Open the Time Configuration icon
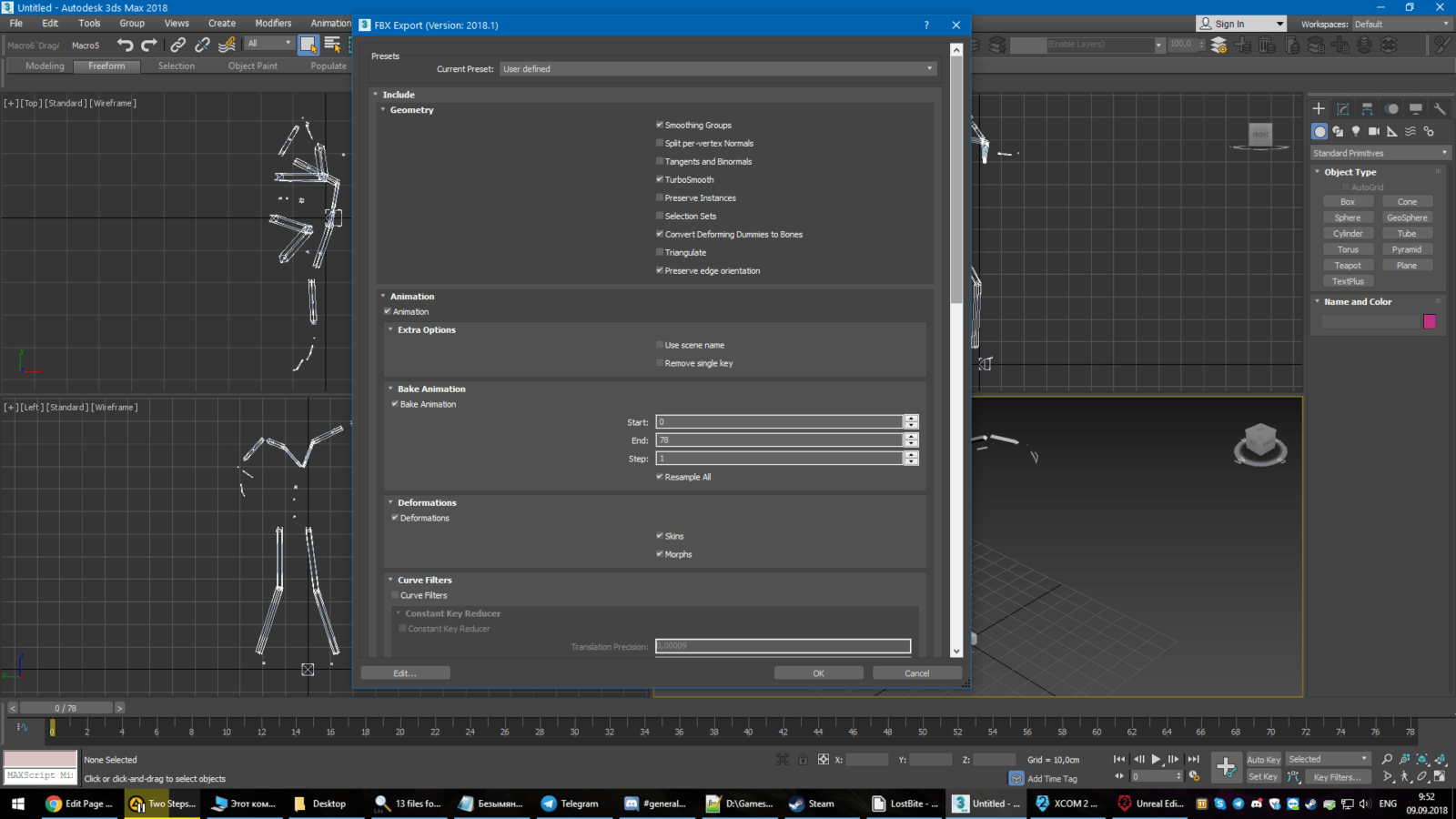The image size is (1456, 819). 1194,776
